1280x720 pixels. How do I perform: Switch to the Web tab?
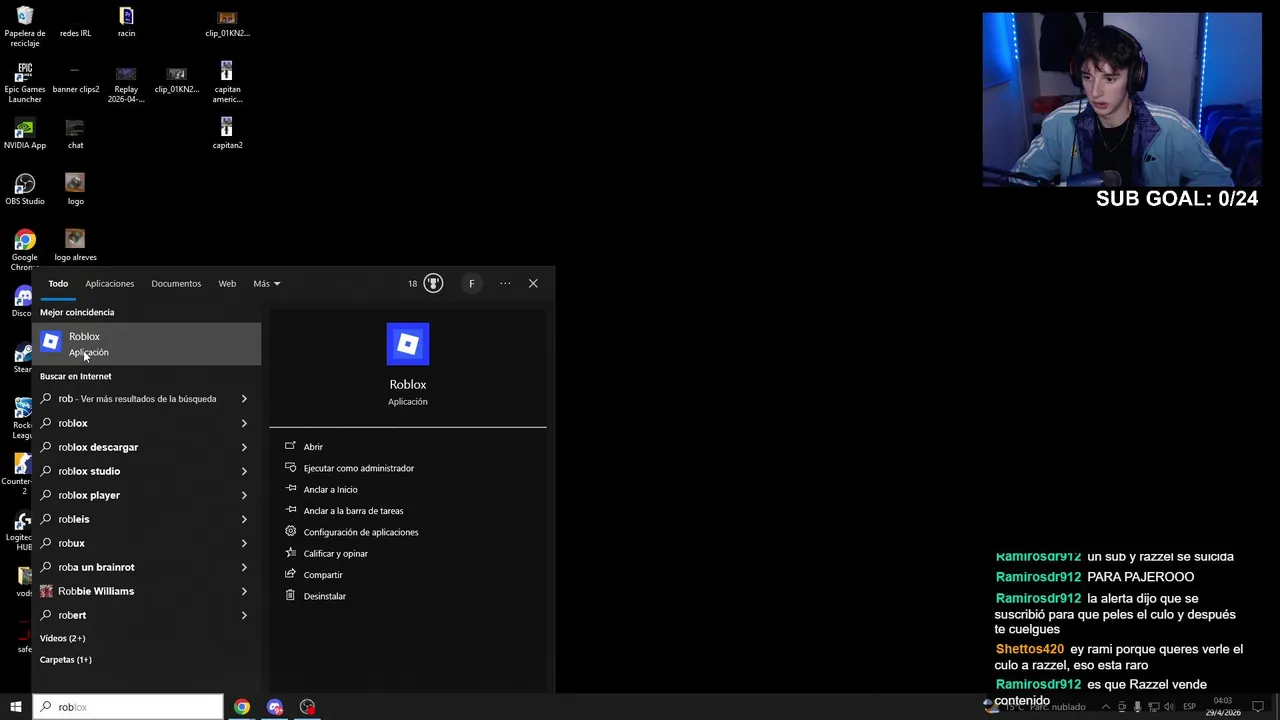click(x=227, y=284)
